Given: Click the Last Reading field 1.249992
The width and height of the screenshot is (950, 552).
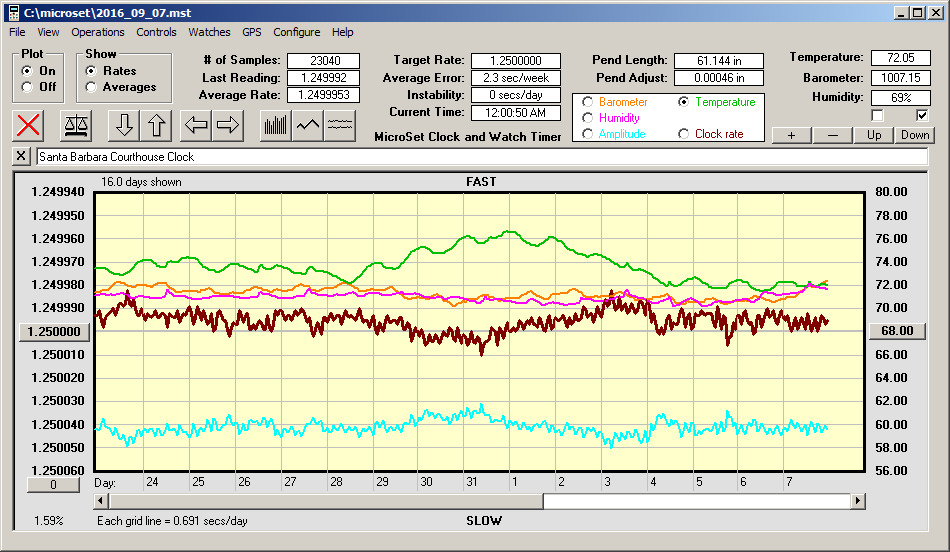Looking at the screenshot, I should pyautogui.click(x=324, y=78).
